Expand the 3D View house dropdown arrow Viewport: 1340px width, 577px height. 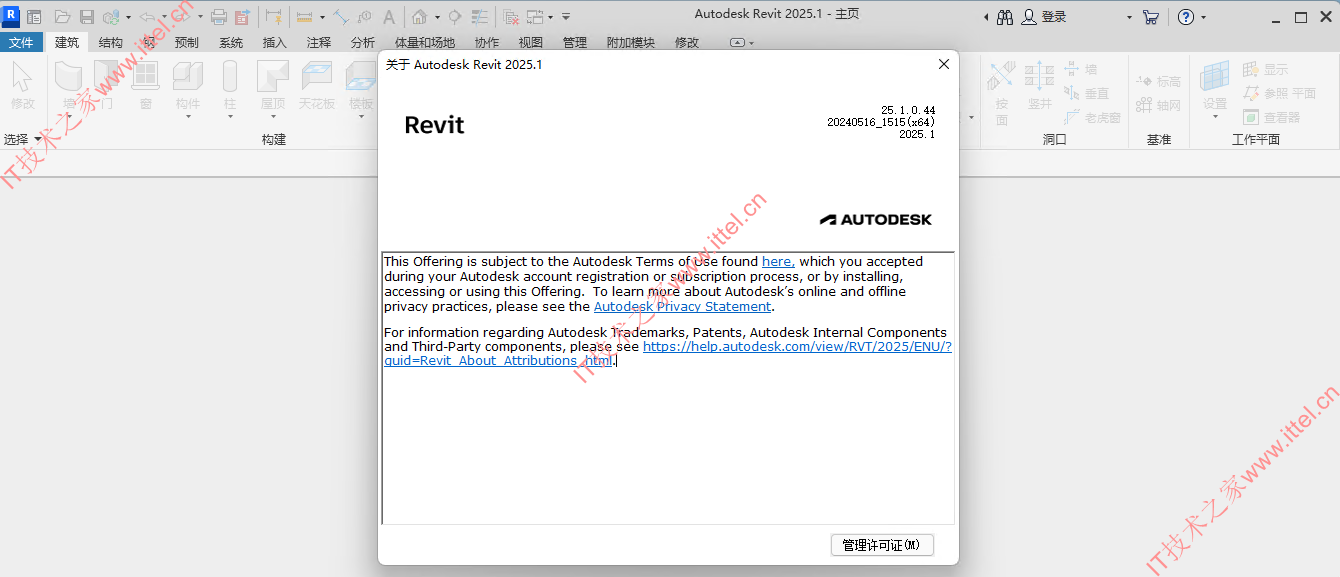[x=436, y=17]
